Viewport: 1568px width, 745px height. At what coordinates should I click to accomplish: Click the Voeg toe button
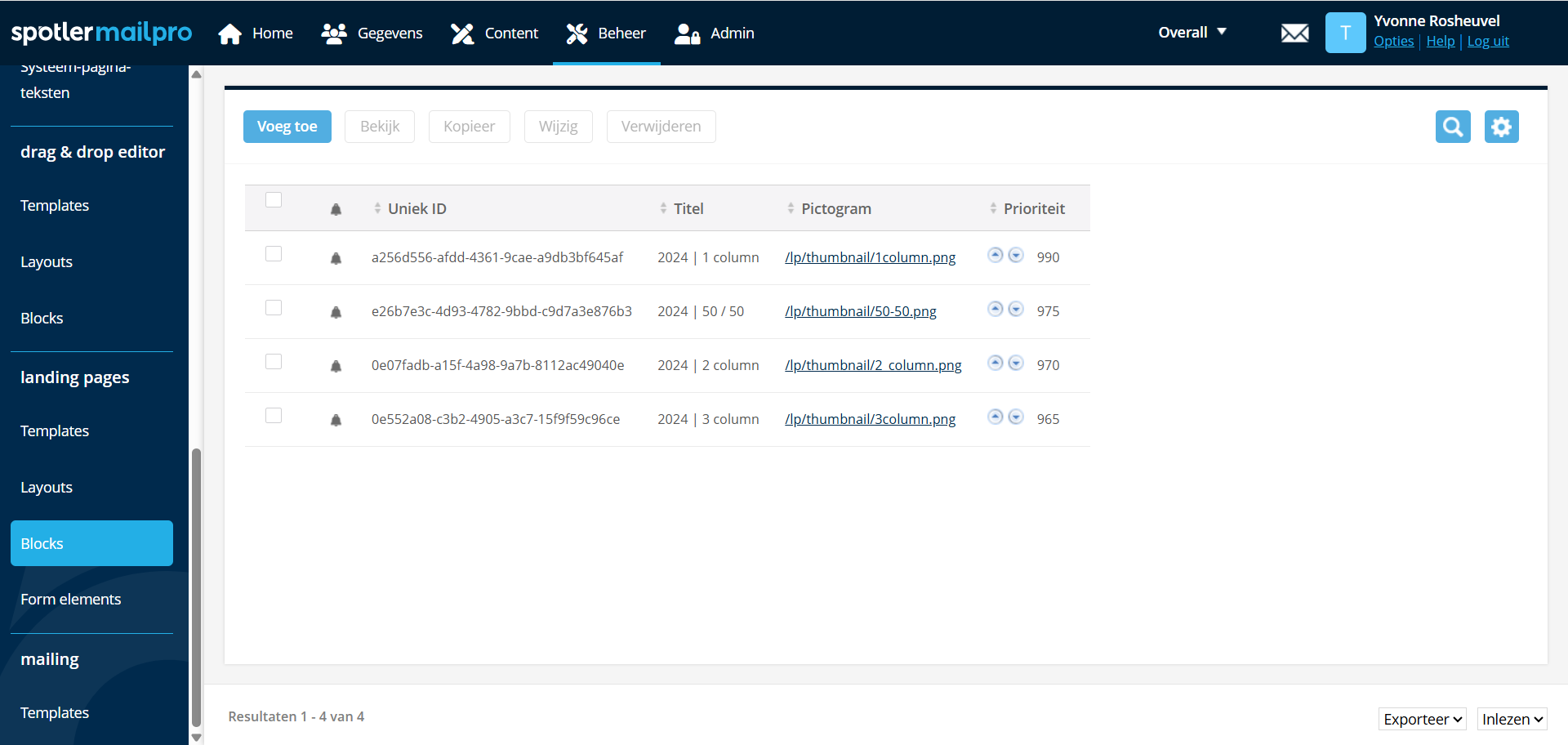[287, 127]
